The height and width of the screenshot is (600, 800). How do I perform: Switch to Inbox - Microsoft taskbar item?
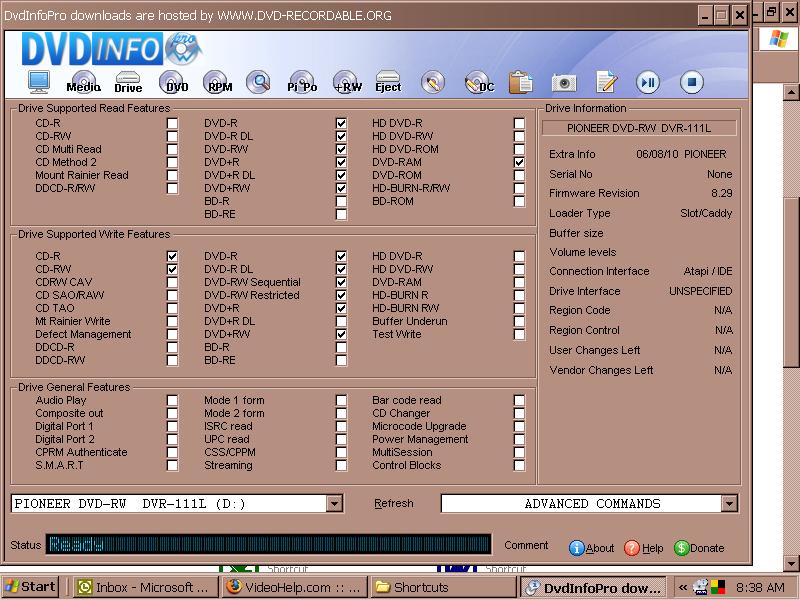pos(146,587)
